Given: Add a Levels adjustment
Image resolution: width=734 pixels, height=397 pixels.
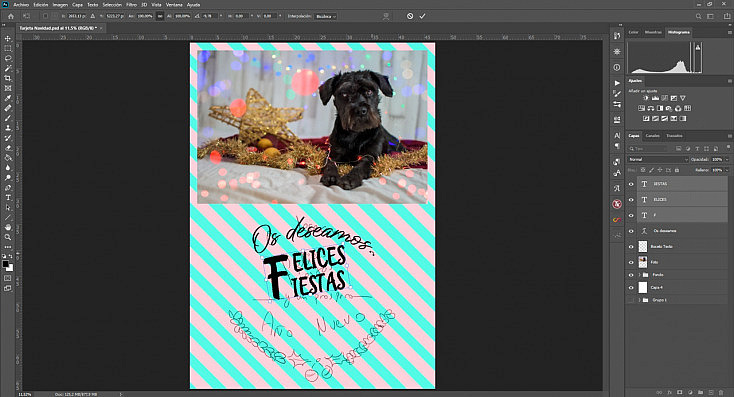Looking at the screenshot, I should click(x=655, y=98).
